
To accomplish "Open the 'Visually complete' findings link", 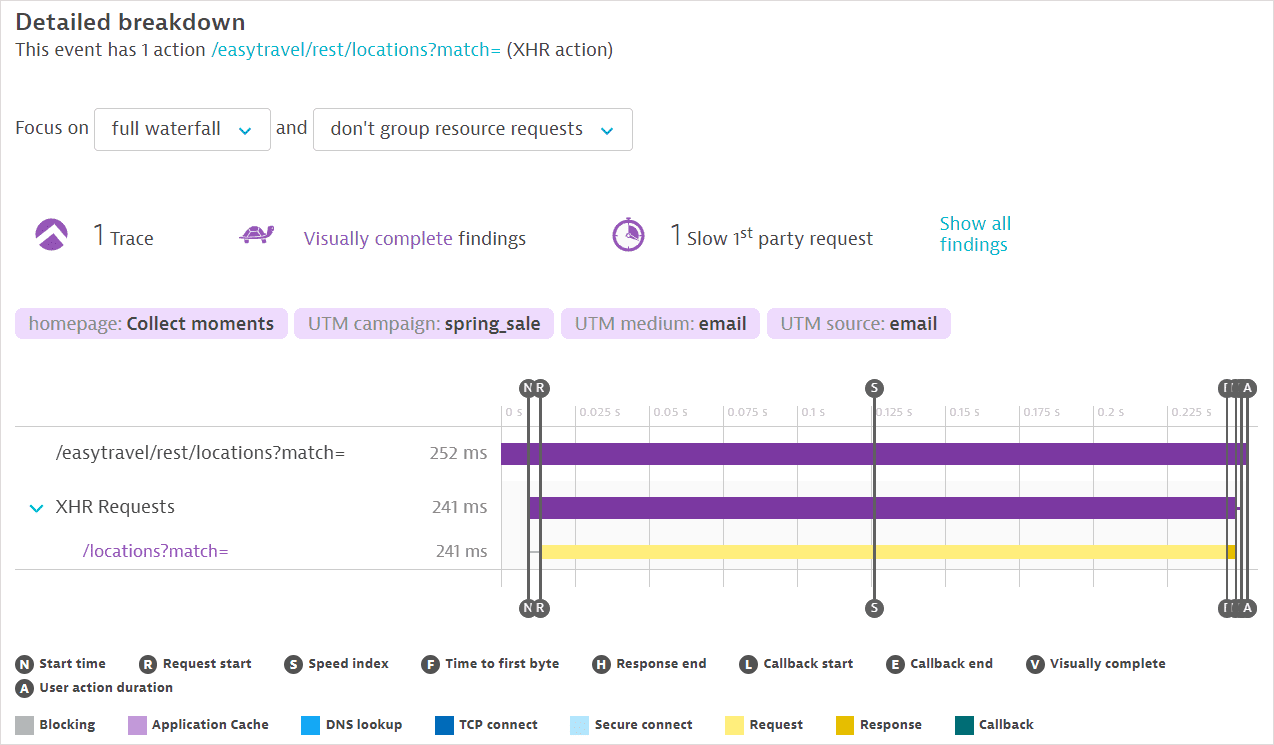I will 378,238.
